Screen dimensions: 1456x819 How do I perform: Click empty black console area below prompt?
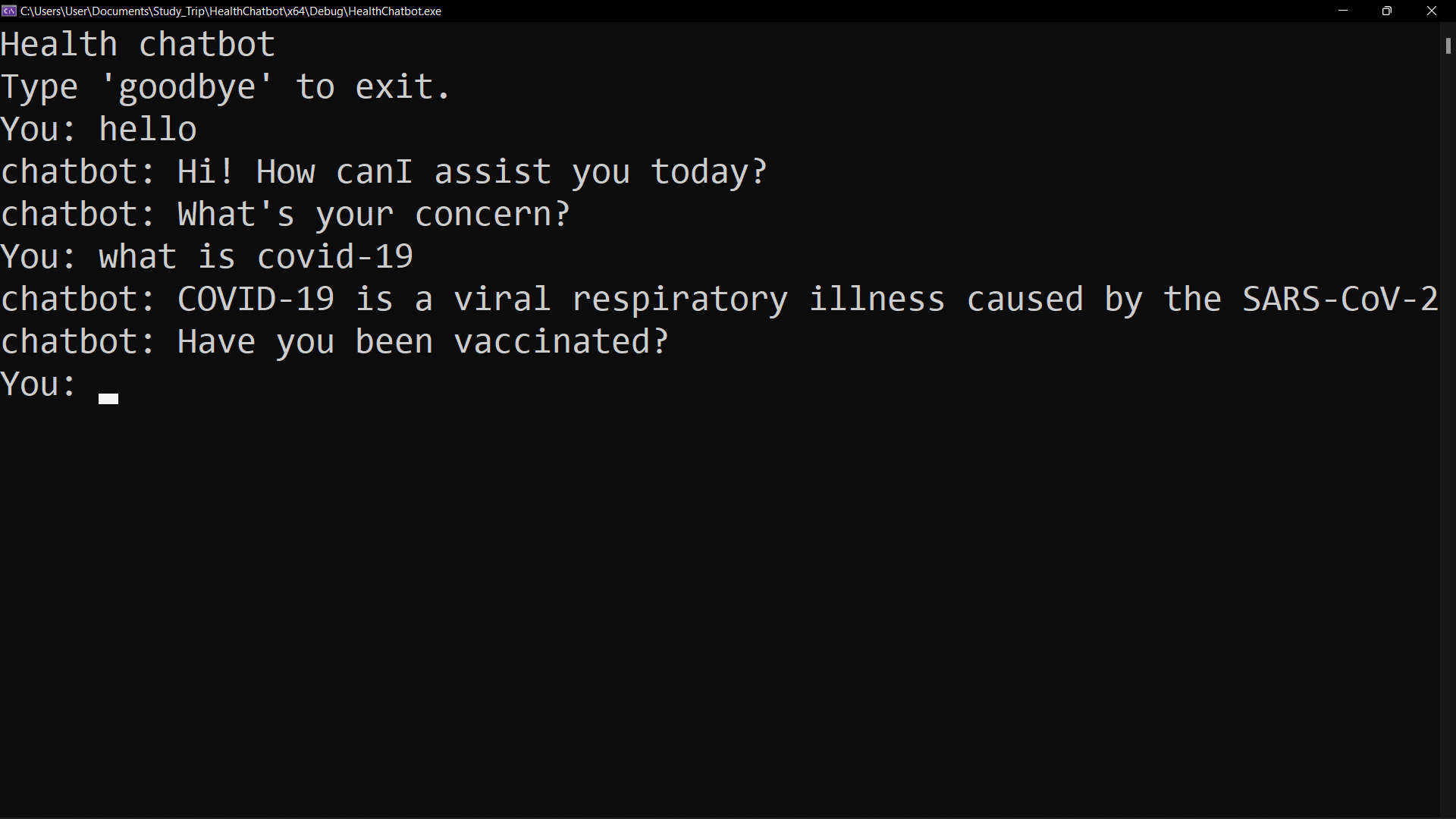tap(720, 607)
